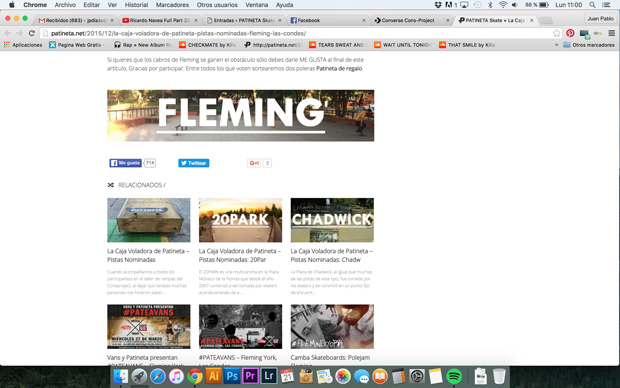Open the WAIT UNTIL TONIGHT bookmark
The image size is (620, 388).
(403, 45)
